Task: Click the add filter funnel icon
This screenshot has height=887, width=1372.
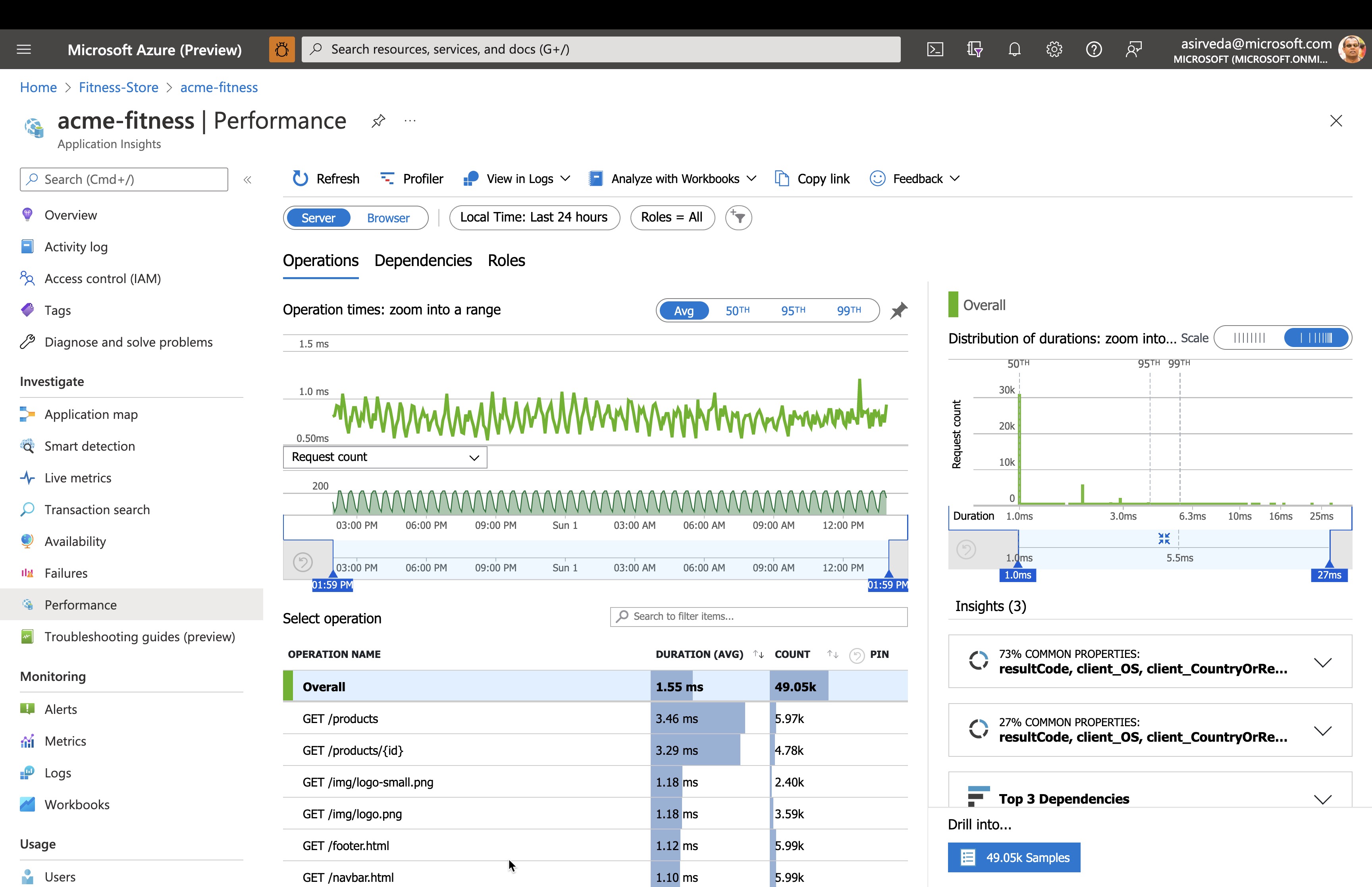Action: 738,218
